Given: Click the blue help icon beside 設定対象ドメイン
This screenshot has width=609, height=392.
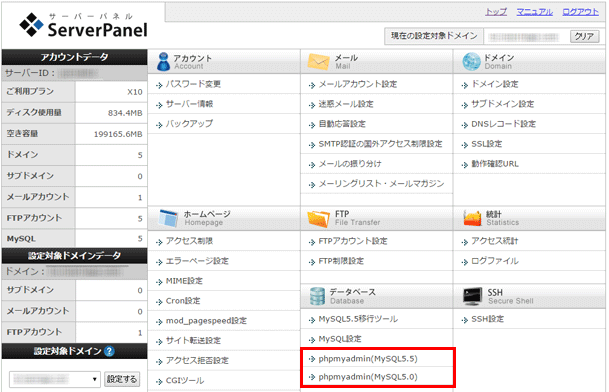Looking at the screenshot, I should [x=110, y=351].
